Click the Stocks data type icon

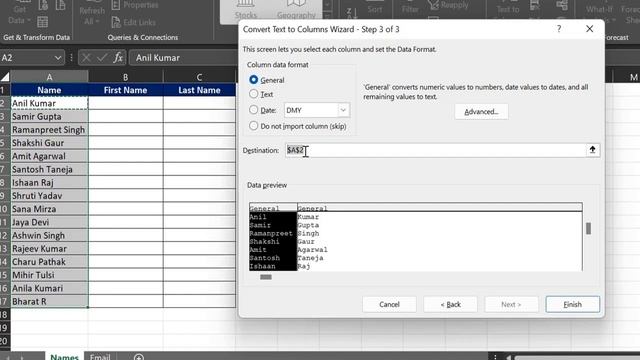[246, 10]
